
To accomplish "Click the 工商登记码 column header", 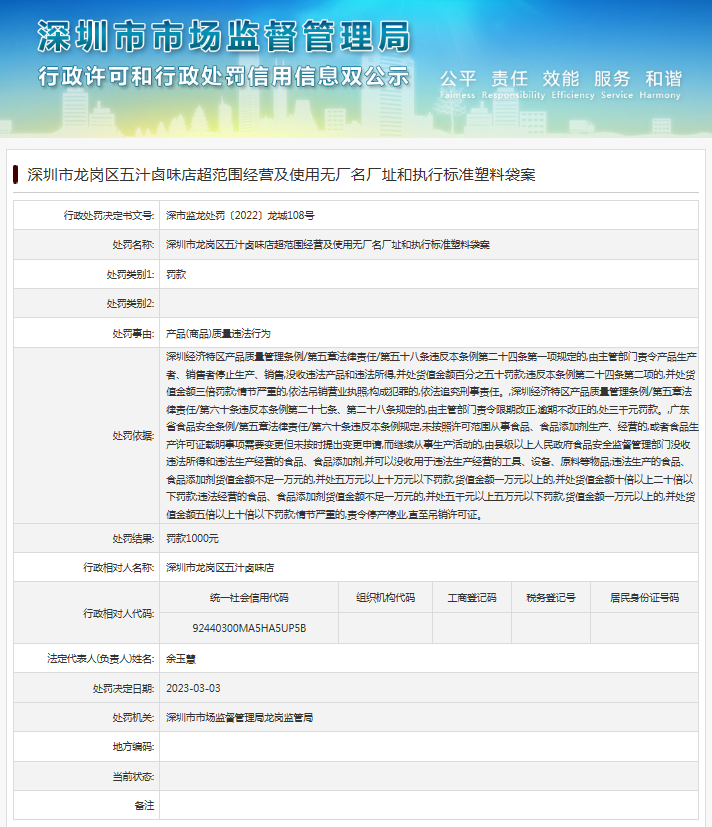I will click(x=472, y=598).
